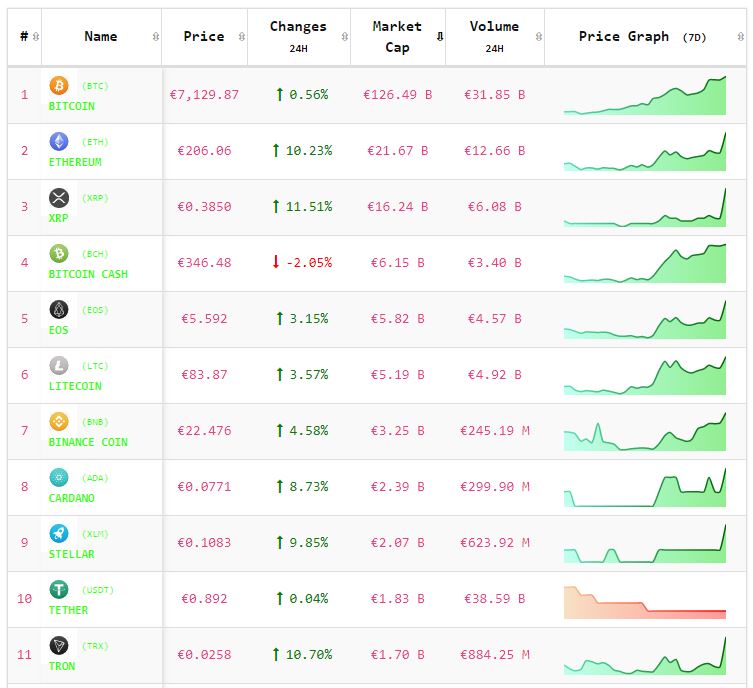Select the Tether coin icon

[x=59, y=590]
